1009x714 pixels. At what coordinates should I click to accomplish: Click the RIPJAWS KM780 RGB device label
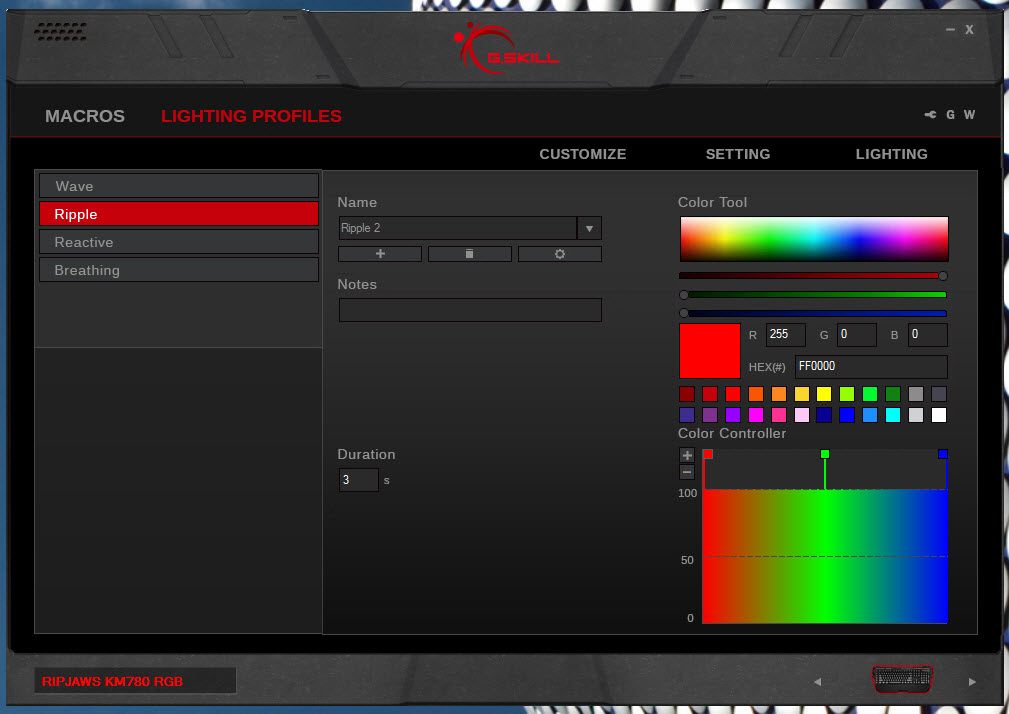click(x=135, y=681)
